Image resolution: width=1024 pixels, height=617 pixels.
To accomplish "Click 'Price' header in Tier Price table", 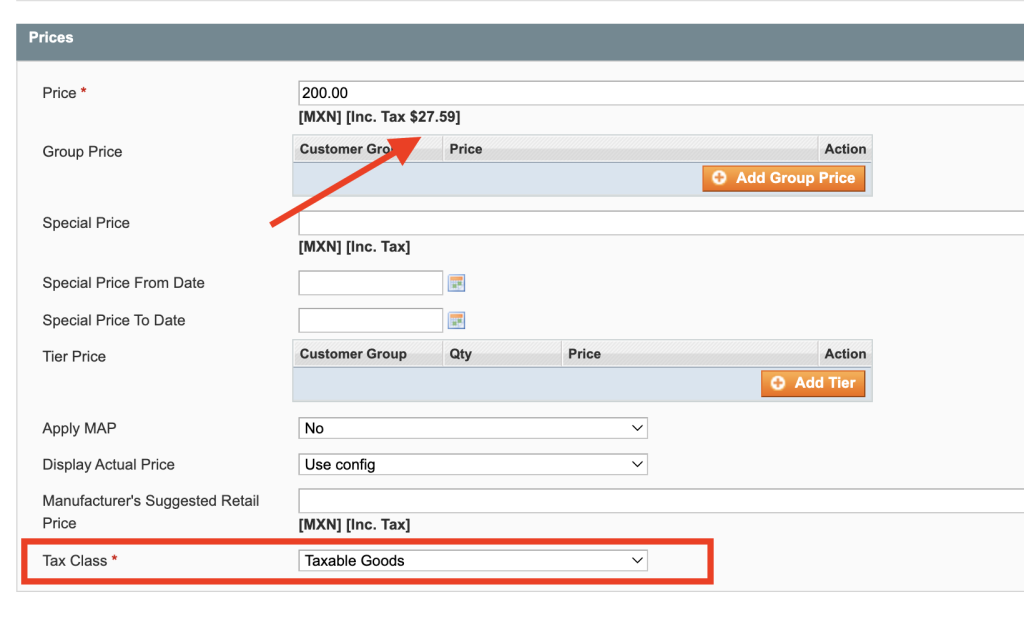I will (x=584, y=354).
